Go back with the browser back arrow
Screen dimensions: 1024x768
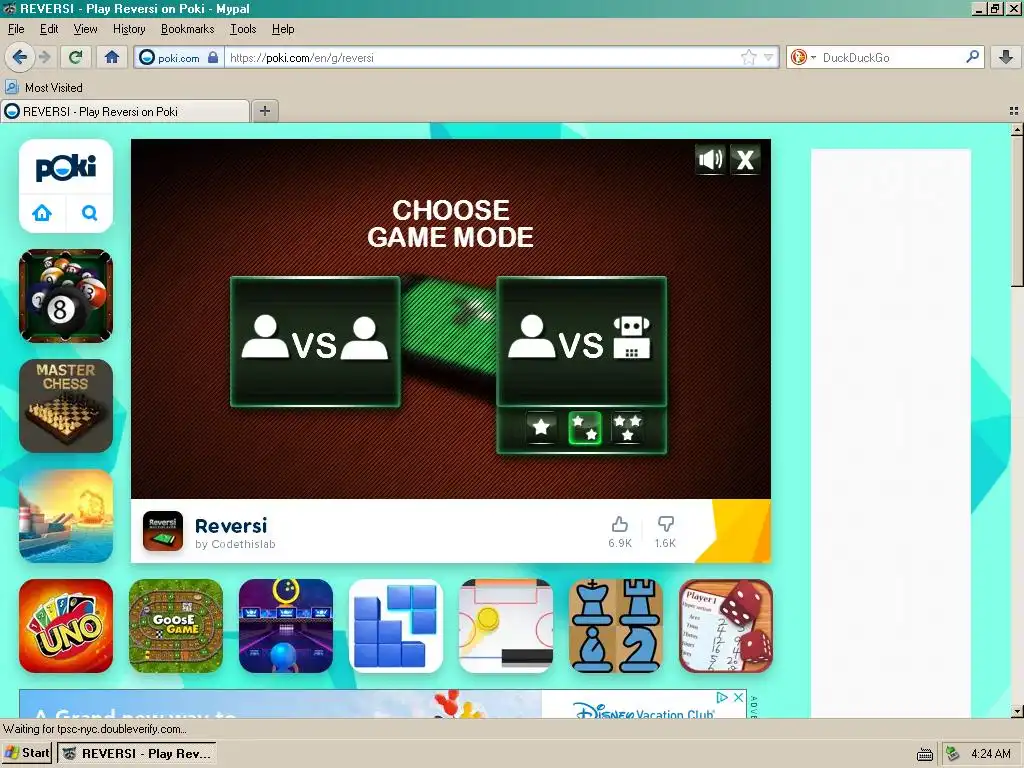click(20, 57)
